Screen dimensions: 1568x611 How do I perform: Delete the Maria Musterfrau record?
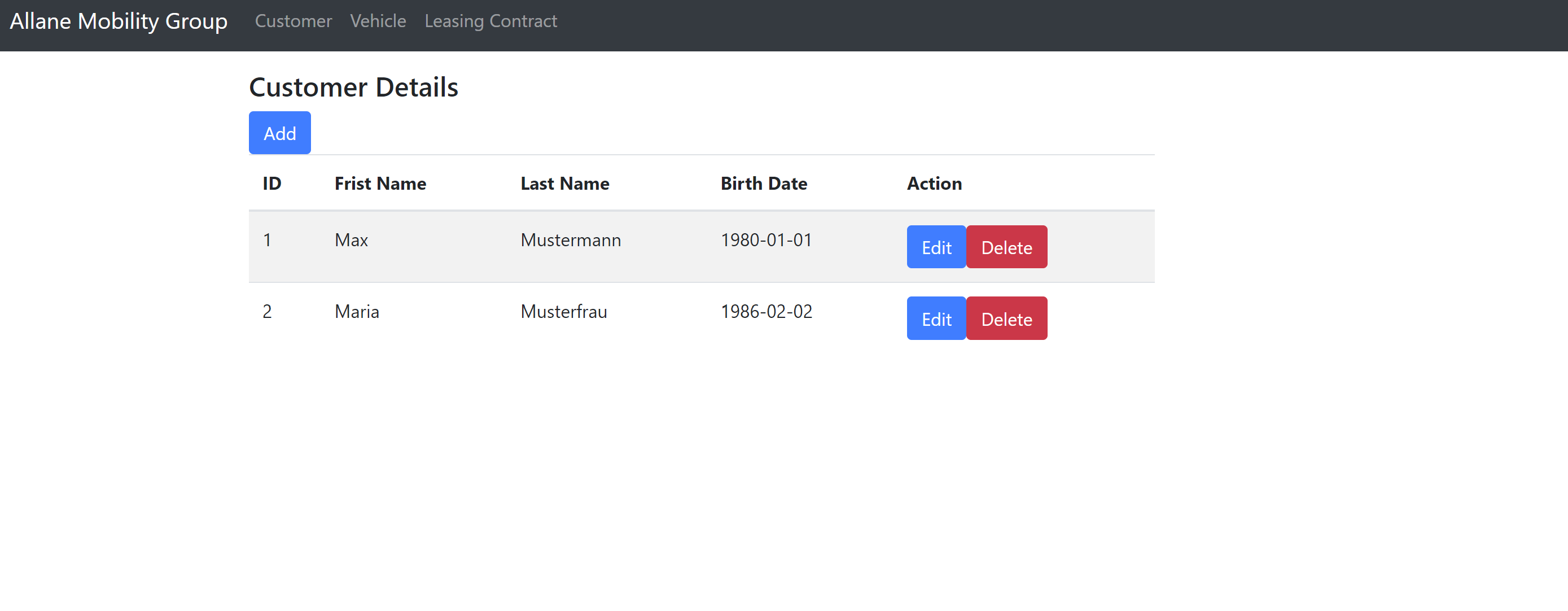point(1006,317)
